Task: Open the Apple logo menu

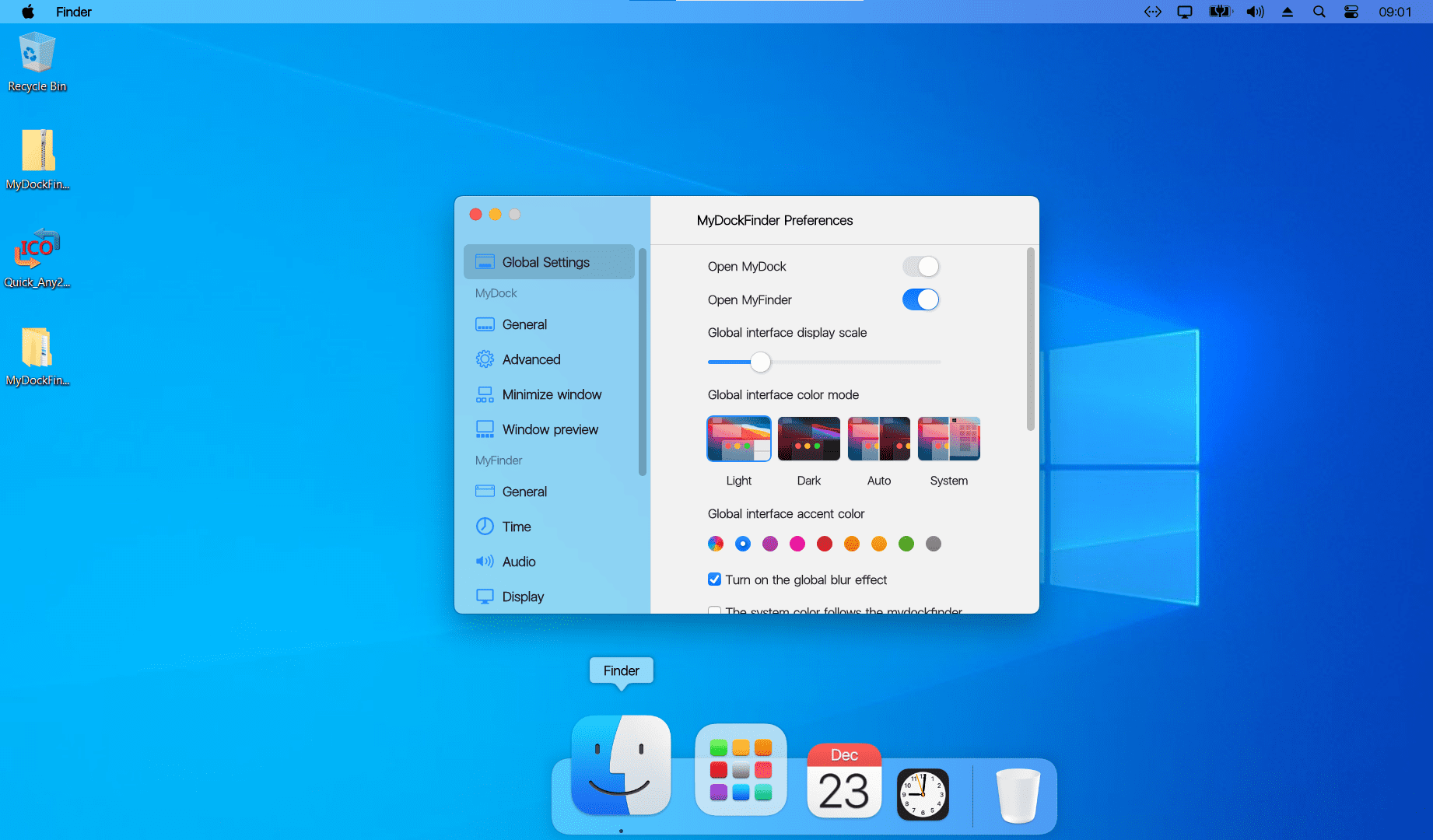Action: click(x=28, y=12)
